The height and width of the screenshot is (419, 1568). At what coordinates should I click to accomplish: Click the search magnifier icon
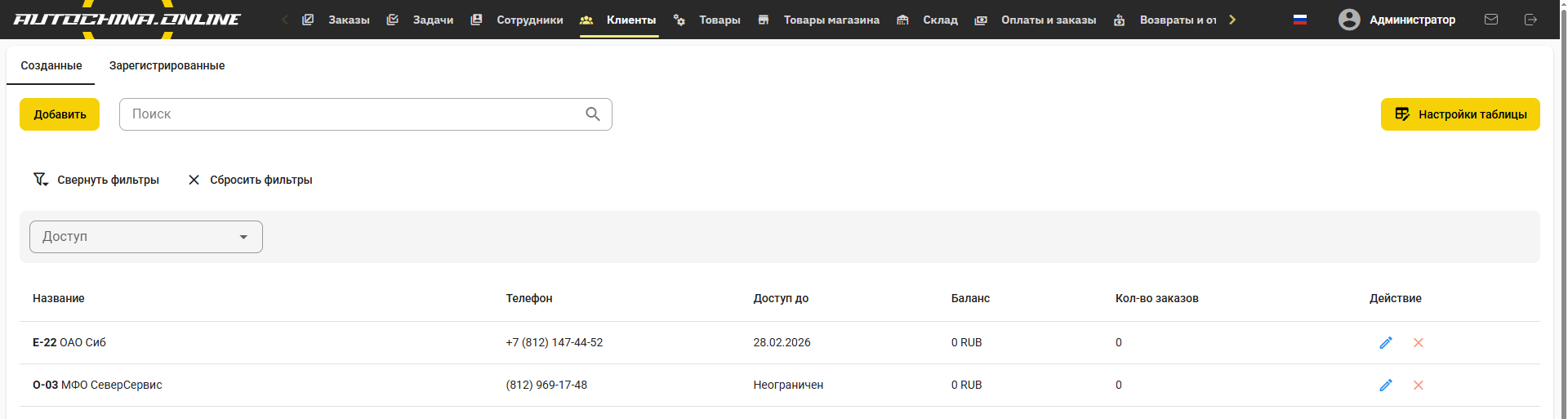click(593, 114)
